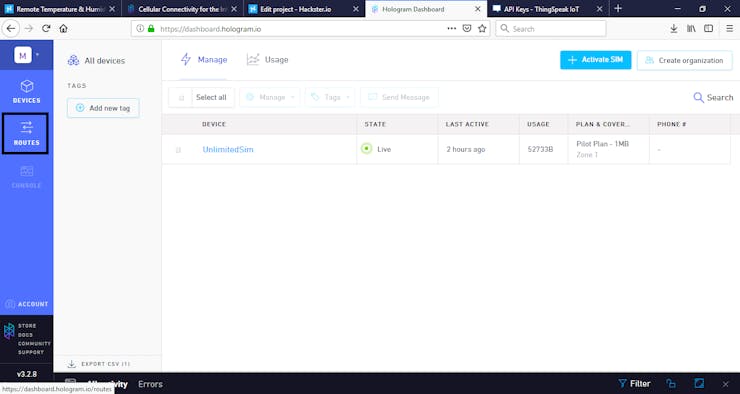Viewport: 740px width, 394px height.
Task: Close the bottom activity panel
Action: click(726, 384)
